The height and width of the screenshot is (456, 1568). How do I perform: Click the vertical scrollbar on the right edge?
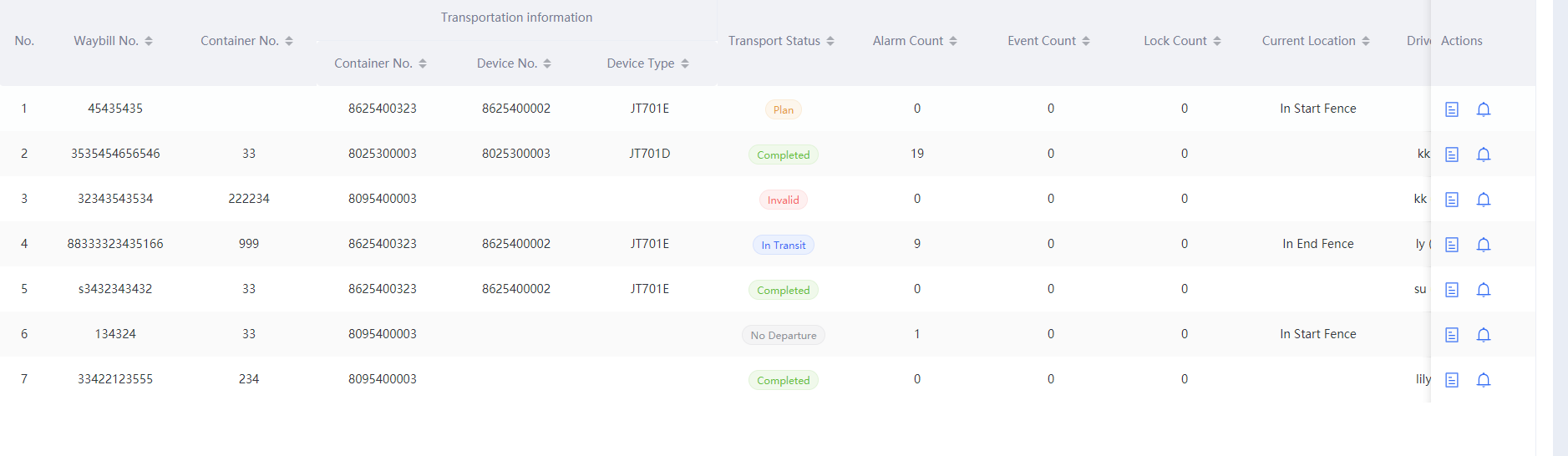[x=1560, y=228]
